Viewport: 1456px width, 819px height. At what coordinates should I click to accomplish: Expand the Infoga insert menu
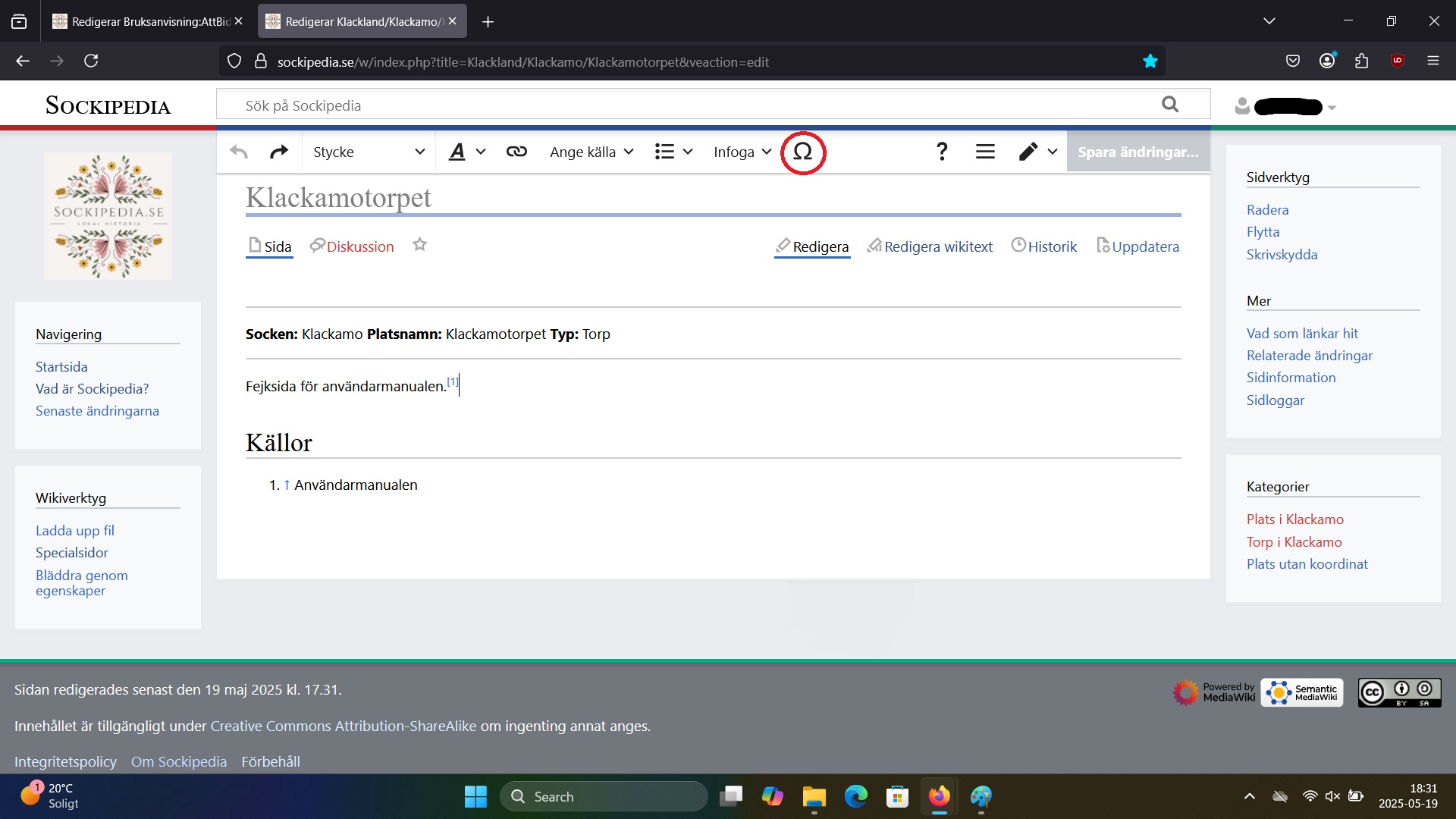(x=742, y=152)
